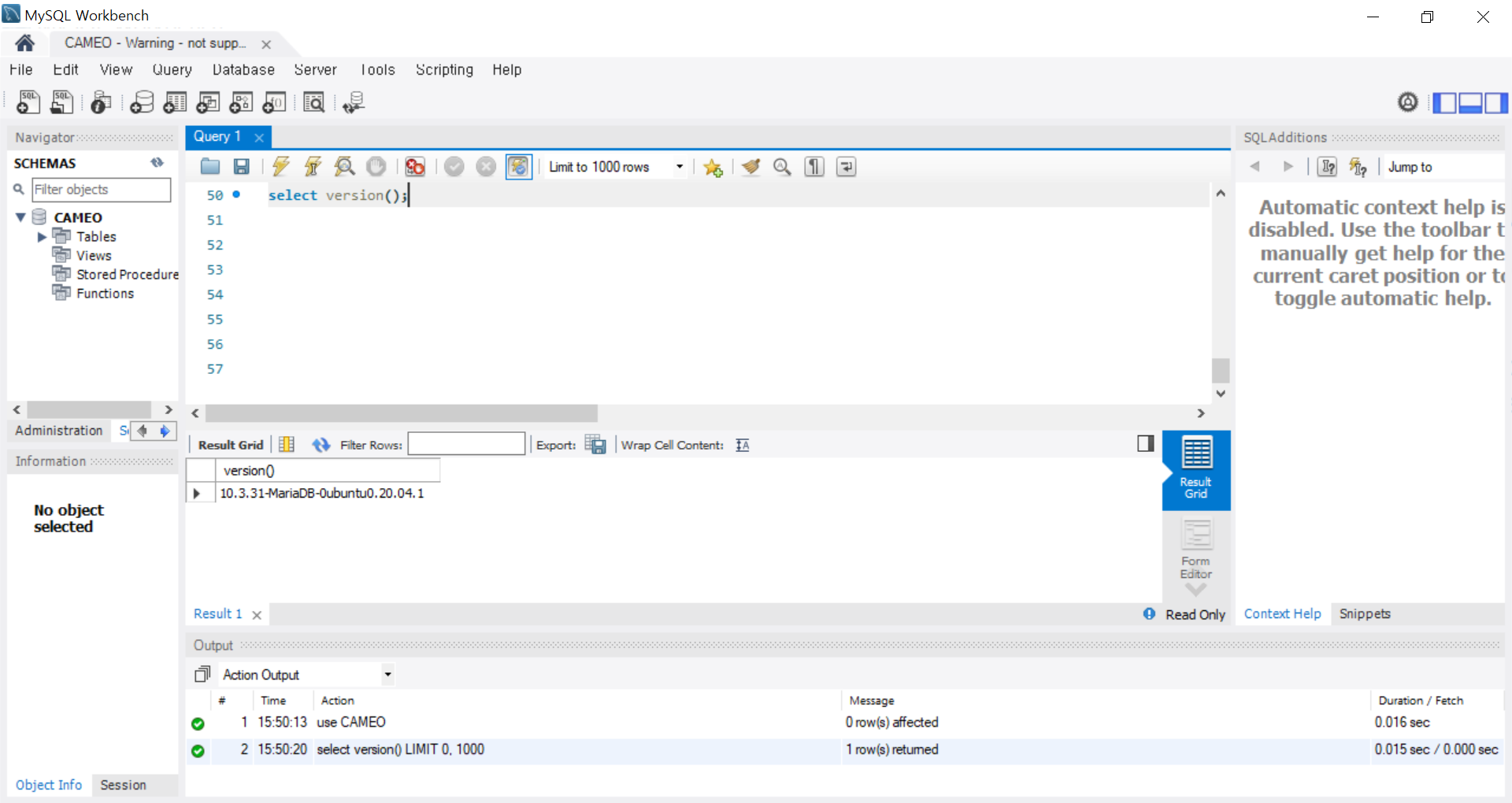Open SQL script file in new tab
The image size is (1512, 803).
pyautogui.click(x=61, y=102)
